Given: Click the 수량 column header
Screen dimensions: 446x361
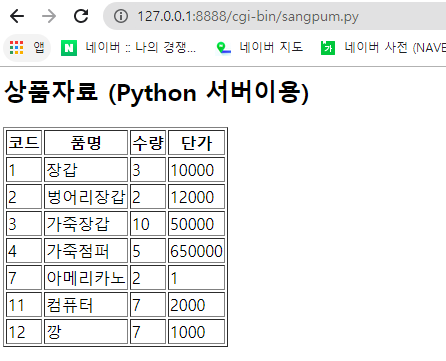Looking at the screenshot, I should [x=148, y=143].
